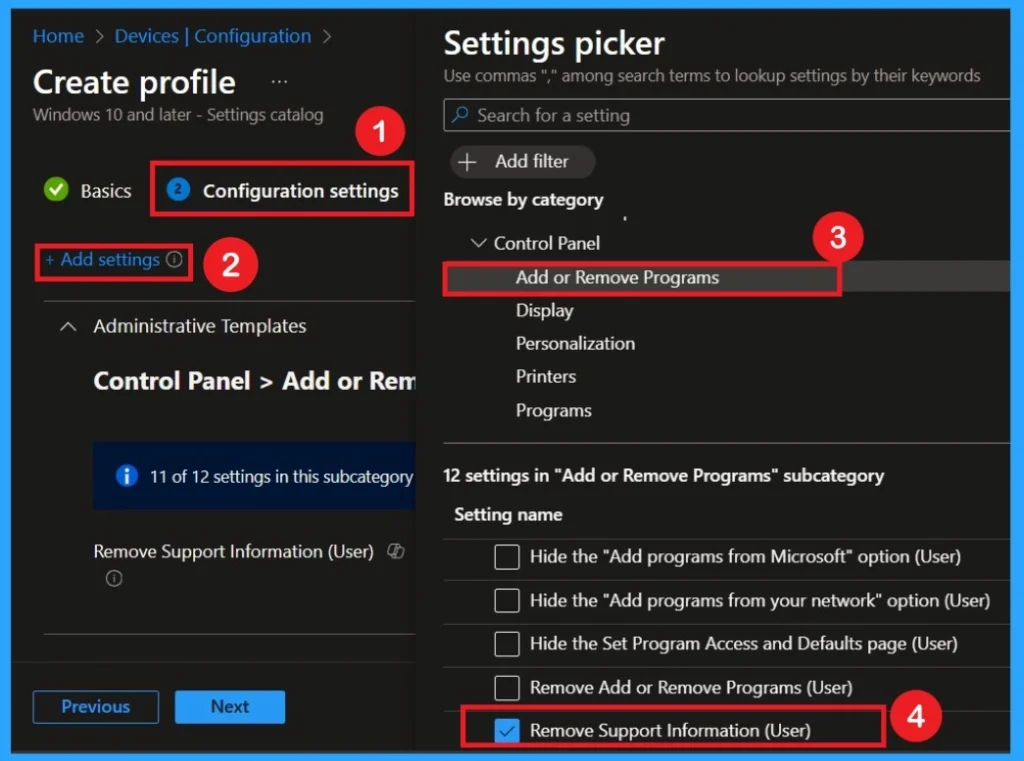
Task: Check Remove Add or Remove Programs (User)
Action: coord(506,687)
